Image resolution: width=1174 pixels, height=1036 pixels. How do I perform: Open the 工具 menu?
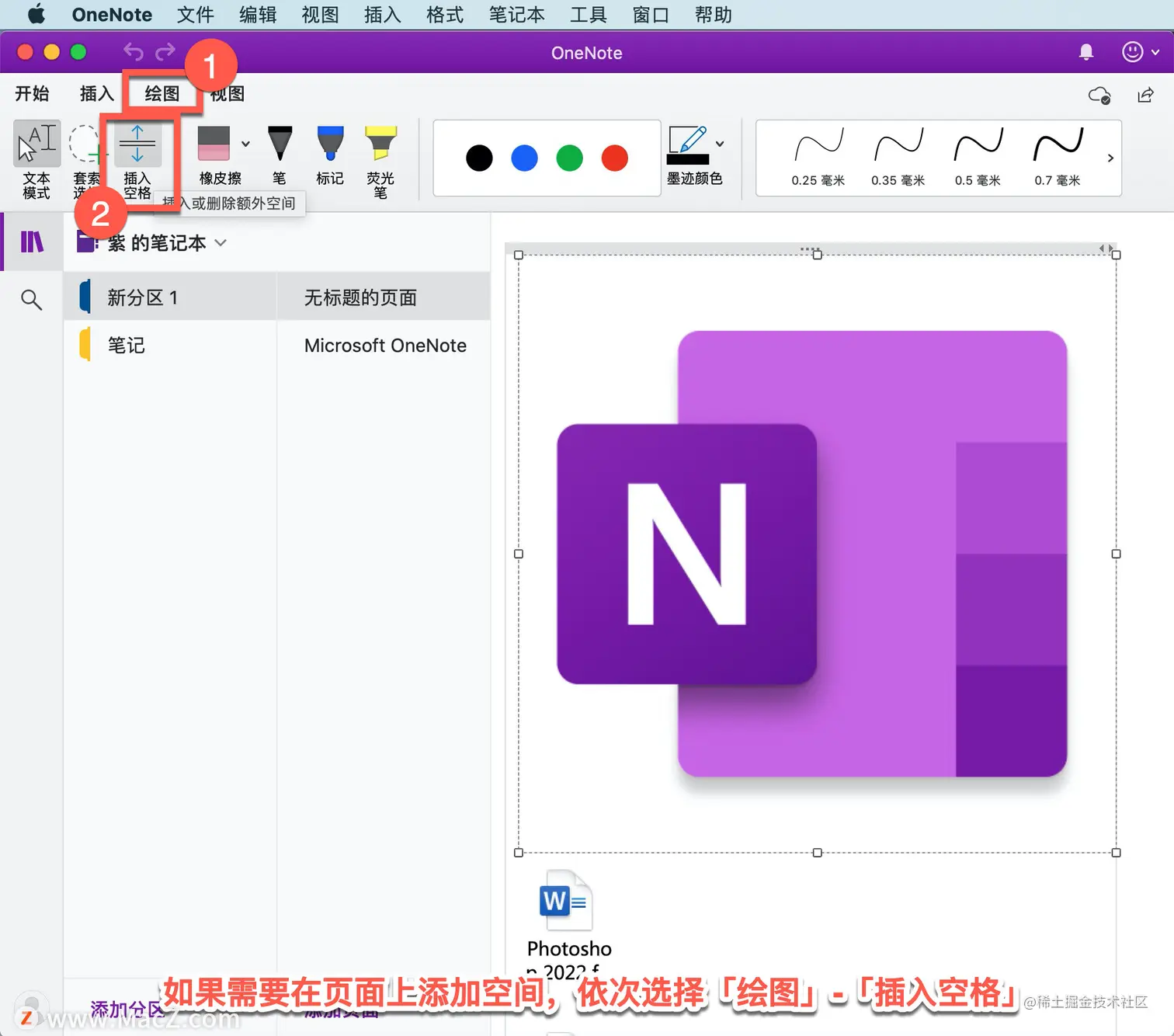pos(588,15)
